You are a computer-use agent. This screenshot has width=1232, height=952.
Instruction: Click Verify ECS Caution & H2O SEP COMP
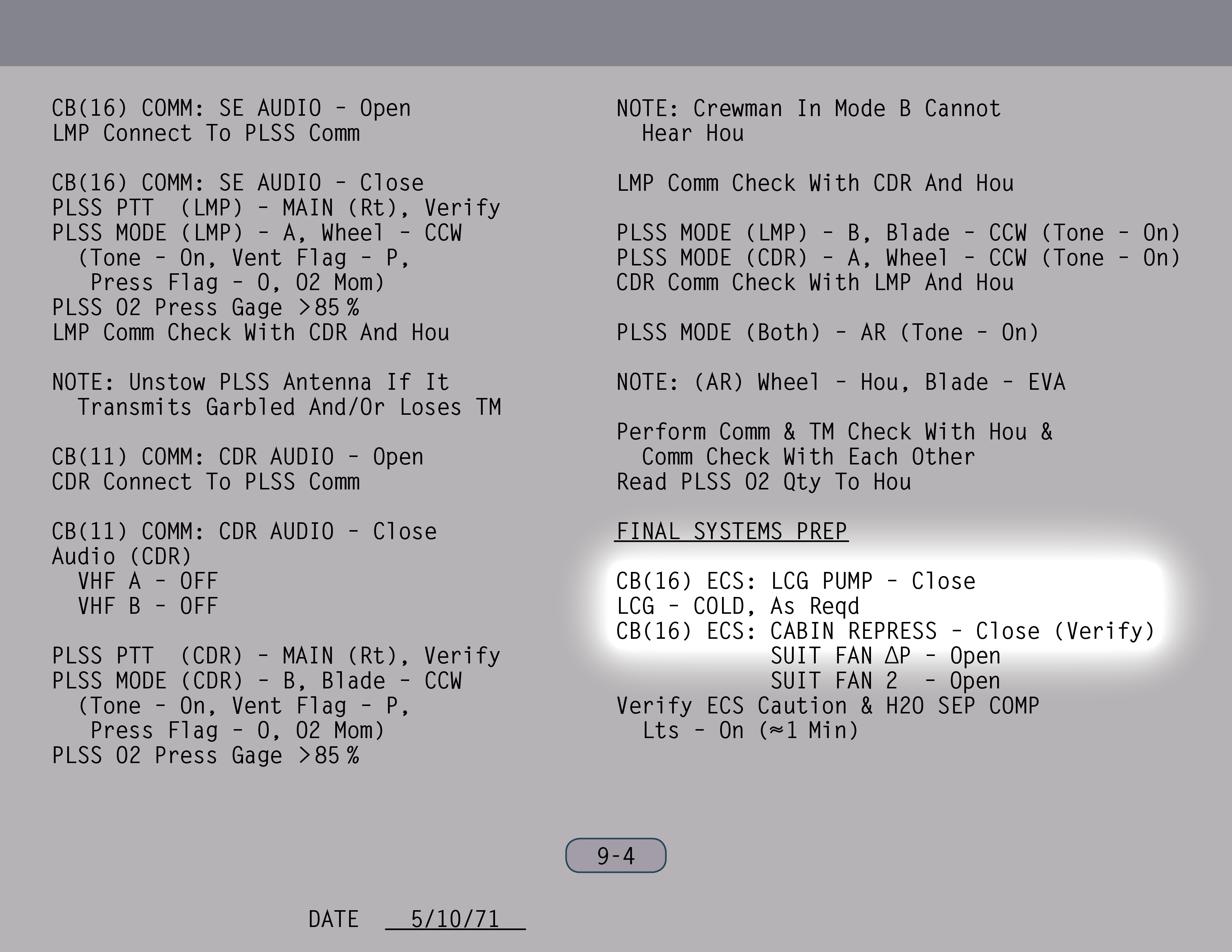click(x=828, y=706)
